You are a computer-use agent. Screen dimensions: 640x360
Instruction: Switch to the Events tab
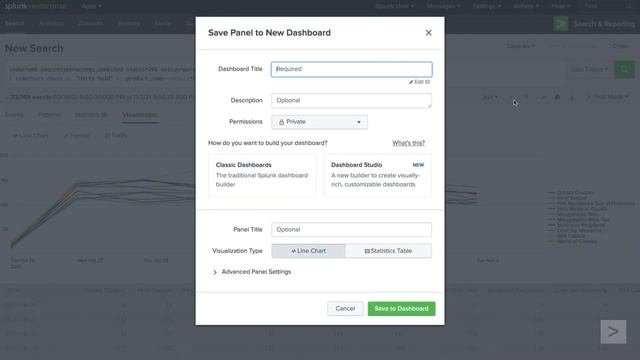[14, 115]
